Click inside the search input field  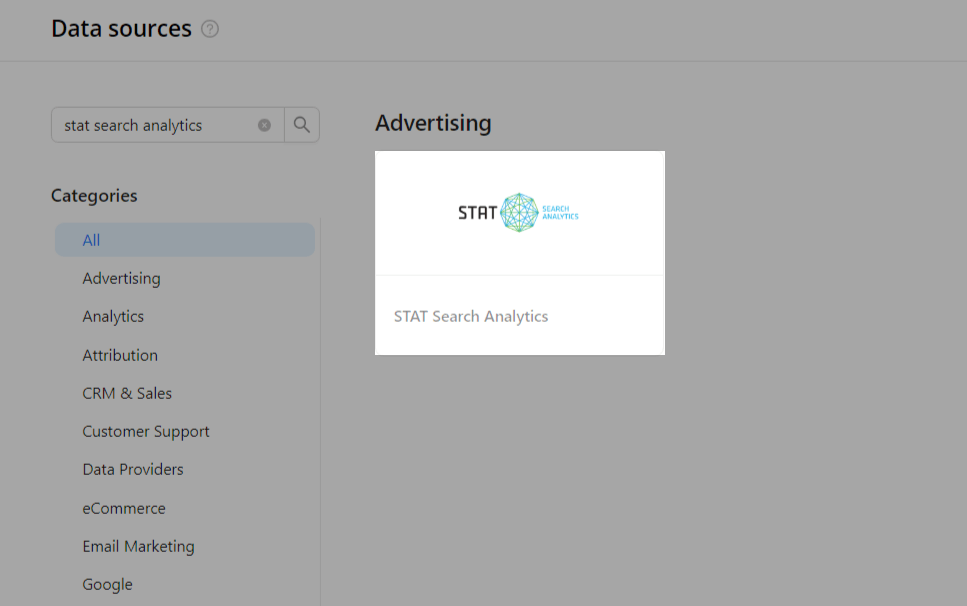click(x=160, y=124)
